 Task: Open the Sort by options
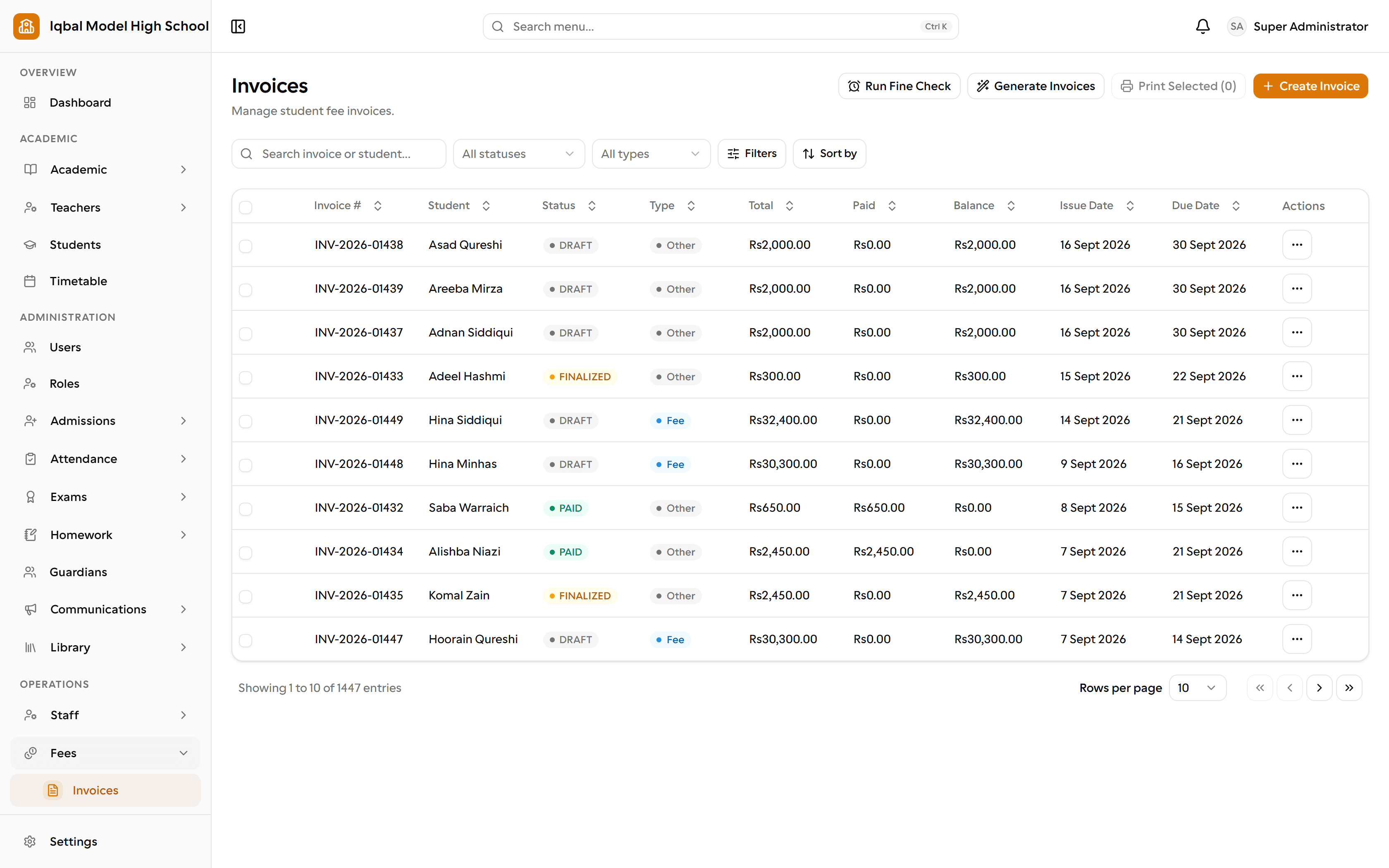coord(829,154)
